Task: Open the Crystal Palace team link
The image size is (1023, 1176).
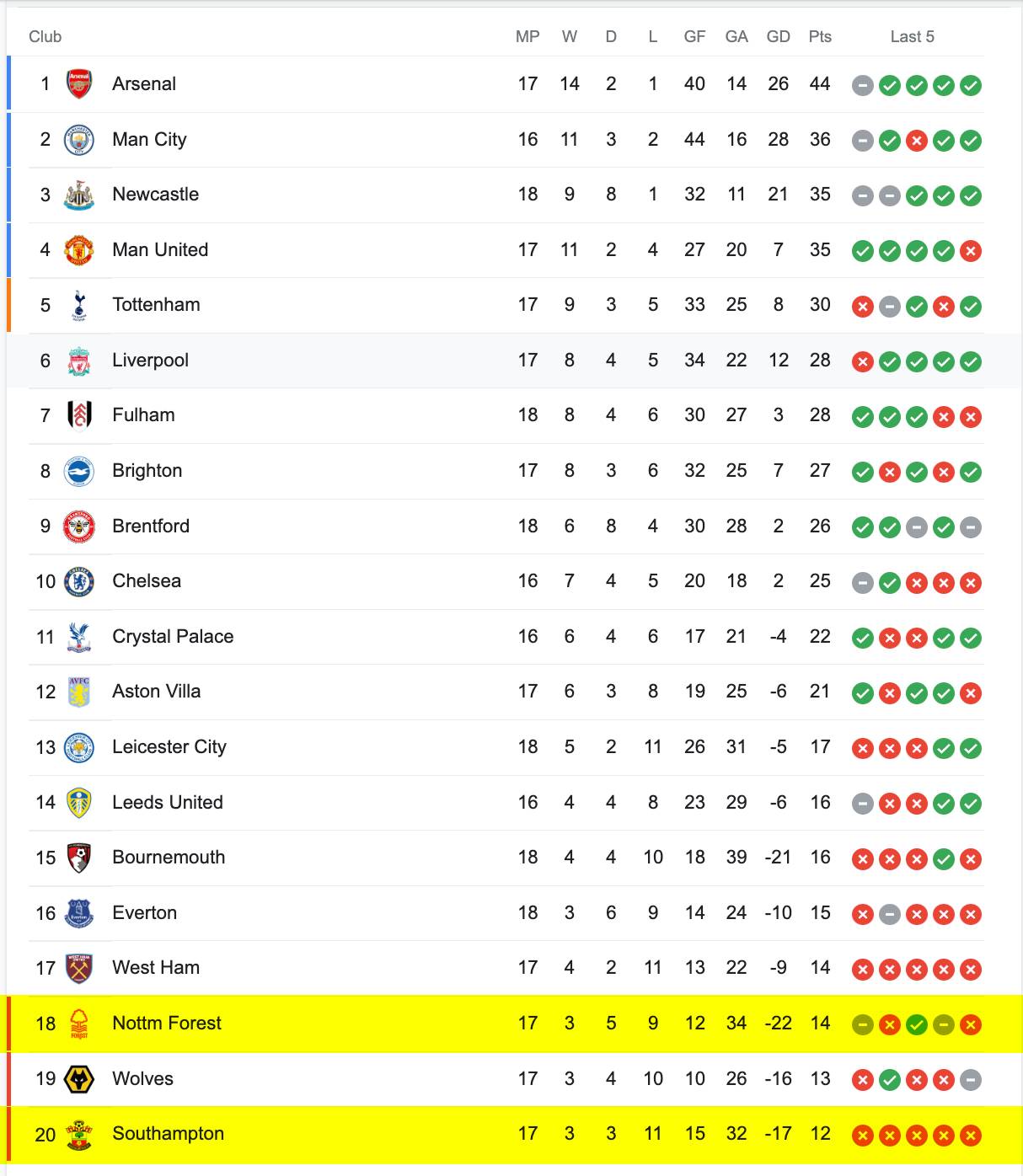Action: [x=173, y=637]
